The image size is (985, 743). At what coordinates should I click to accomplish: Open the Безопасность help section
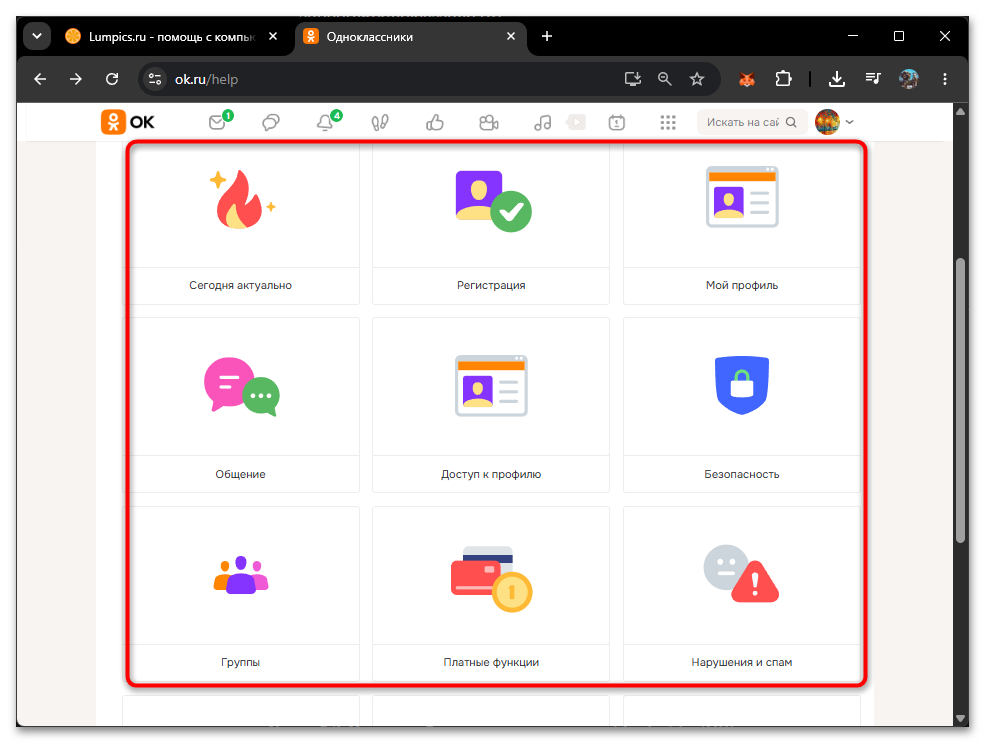pos(741,405)
